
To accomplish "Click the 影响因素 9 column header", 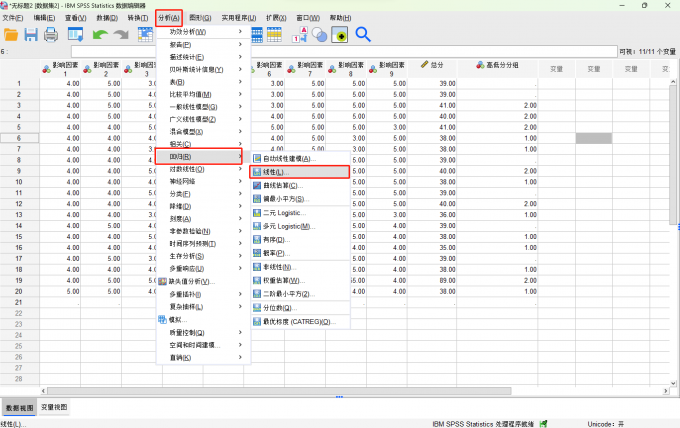I will (387, 69).
